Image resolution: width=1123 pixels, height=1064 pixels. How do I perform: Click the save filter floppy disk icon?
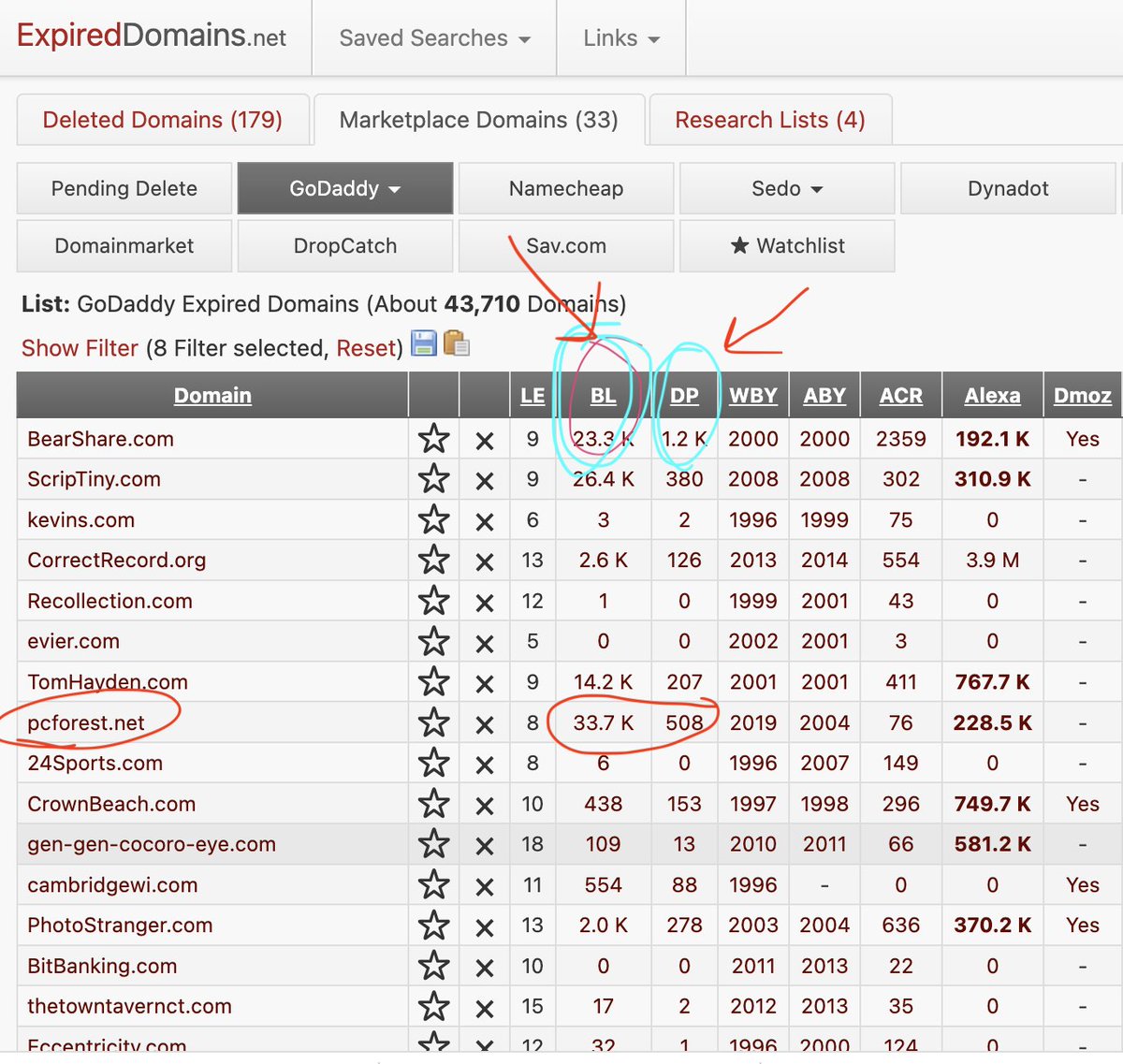point(424,343)
